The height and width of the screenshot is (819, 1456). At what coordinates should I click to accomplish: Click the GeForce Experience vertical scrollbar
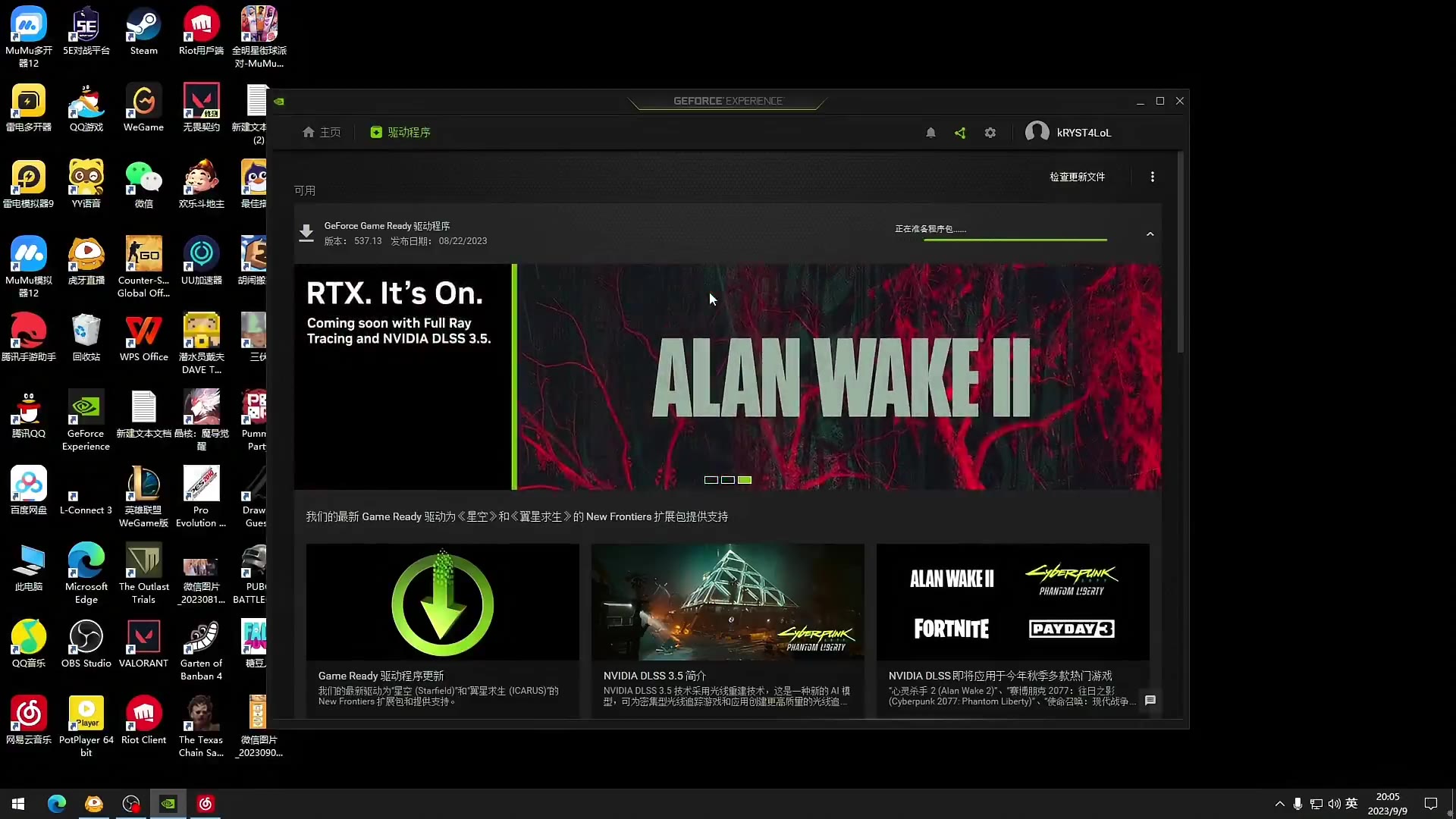point(1180,252)
